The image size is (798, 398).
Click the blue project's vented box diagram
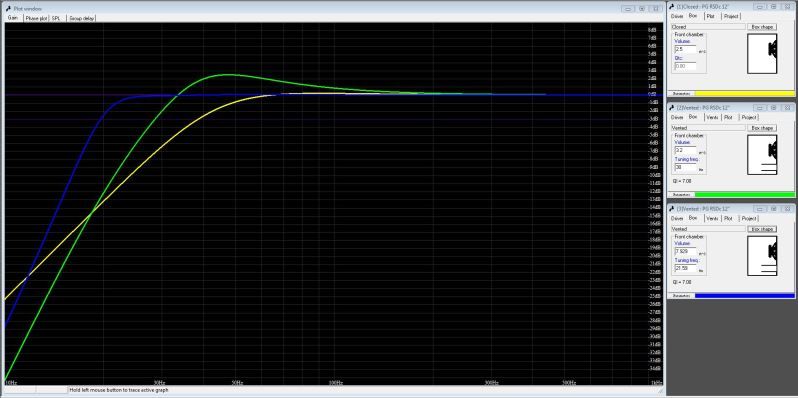tap(762, 256)
